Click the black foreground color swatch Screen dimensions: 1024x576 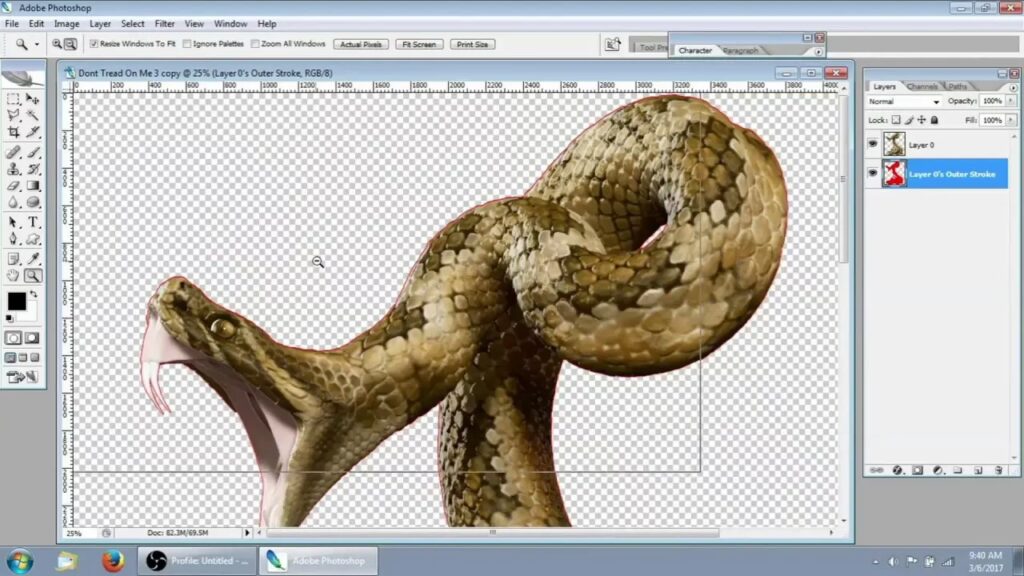[x=16, y=301]
